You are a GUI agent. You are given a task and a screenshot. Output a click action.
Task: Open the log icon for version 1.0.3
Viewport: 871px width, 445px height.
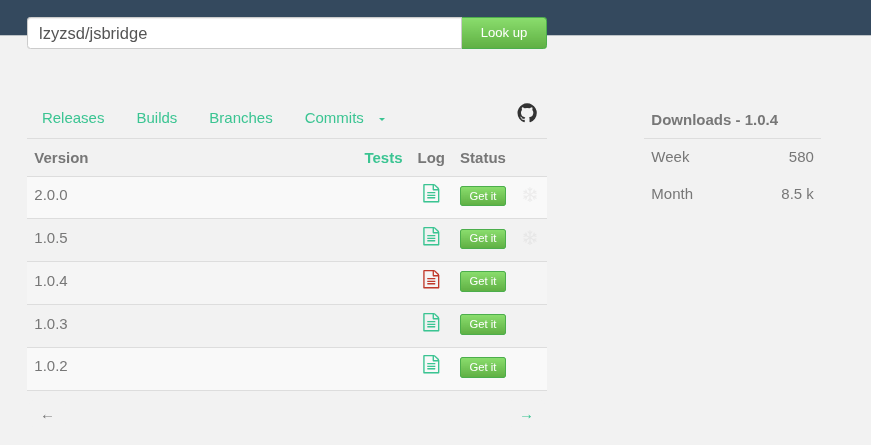click(x=431, y=323)
